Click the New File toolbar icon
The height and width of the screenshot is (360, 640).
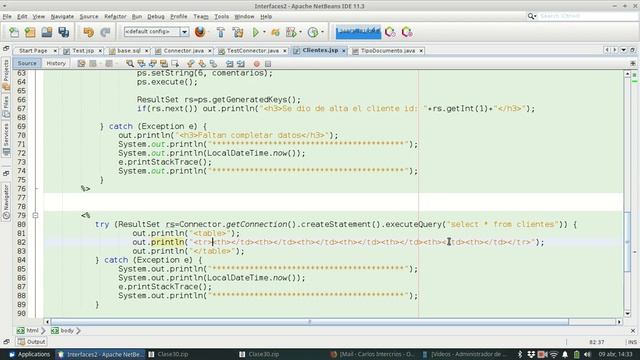point(14,32)
